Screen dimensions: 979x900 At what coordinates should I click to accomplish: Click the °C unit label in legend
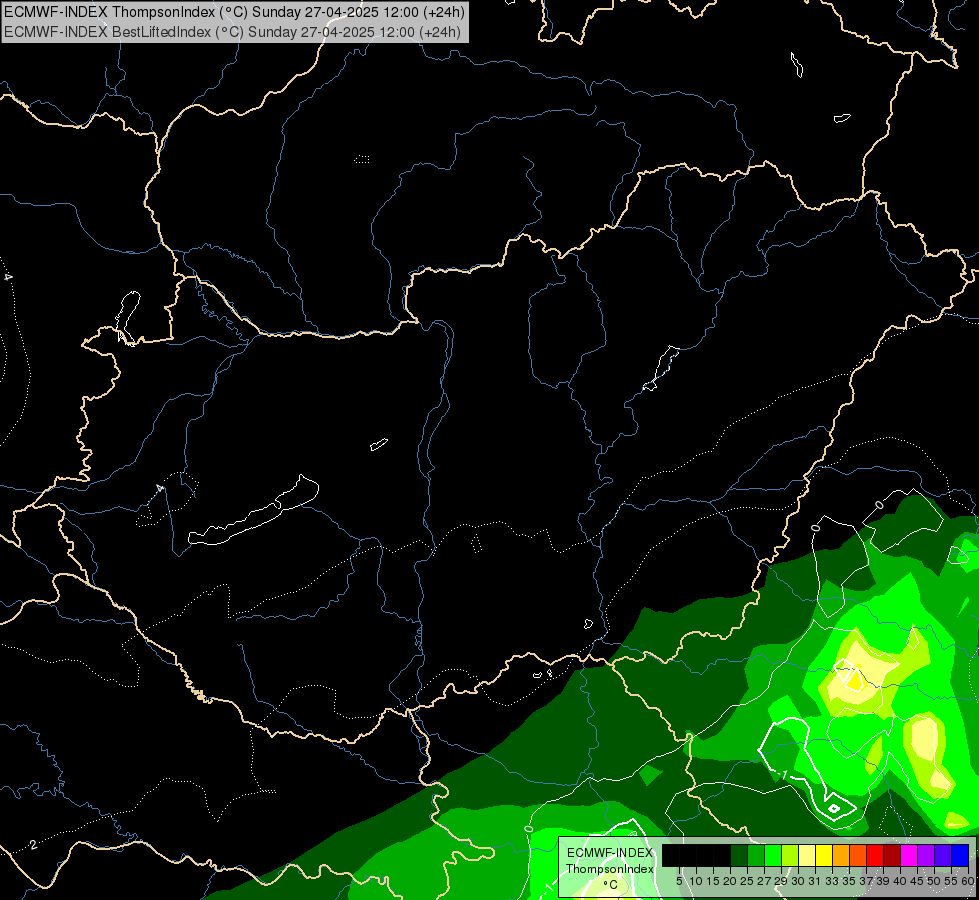610,884
